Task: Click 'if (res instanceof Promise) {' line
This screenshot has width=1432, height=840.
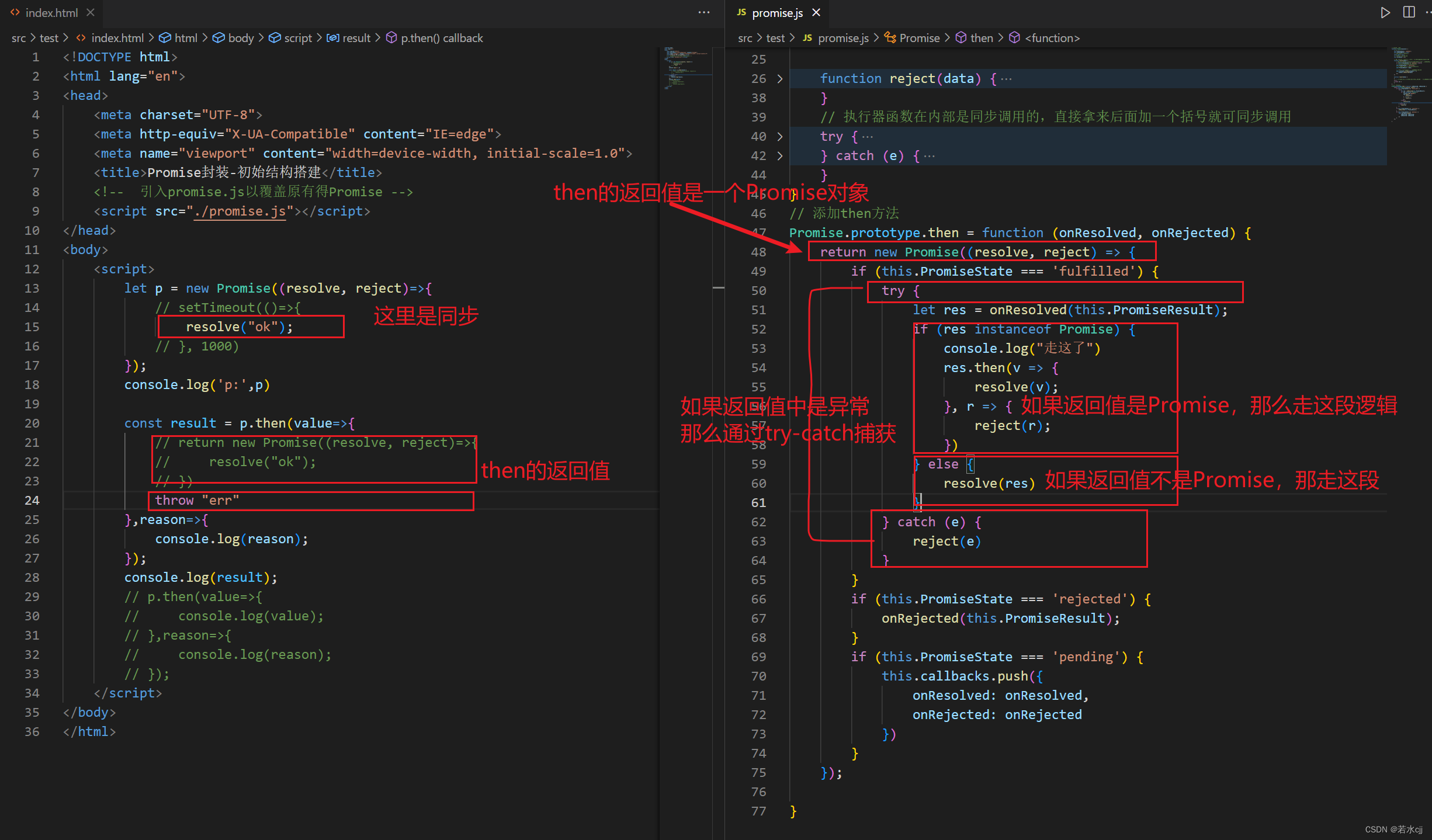Action: point(1025,329)
